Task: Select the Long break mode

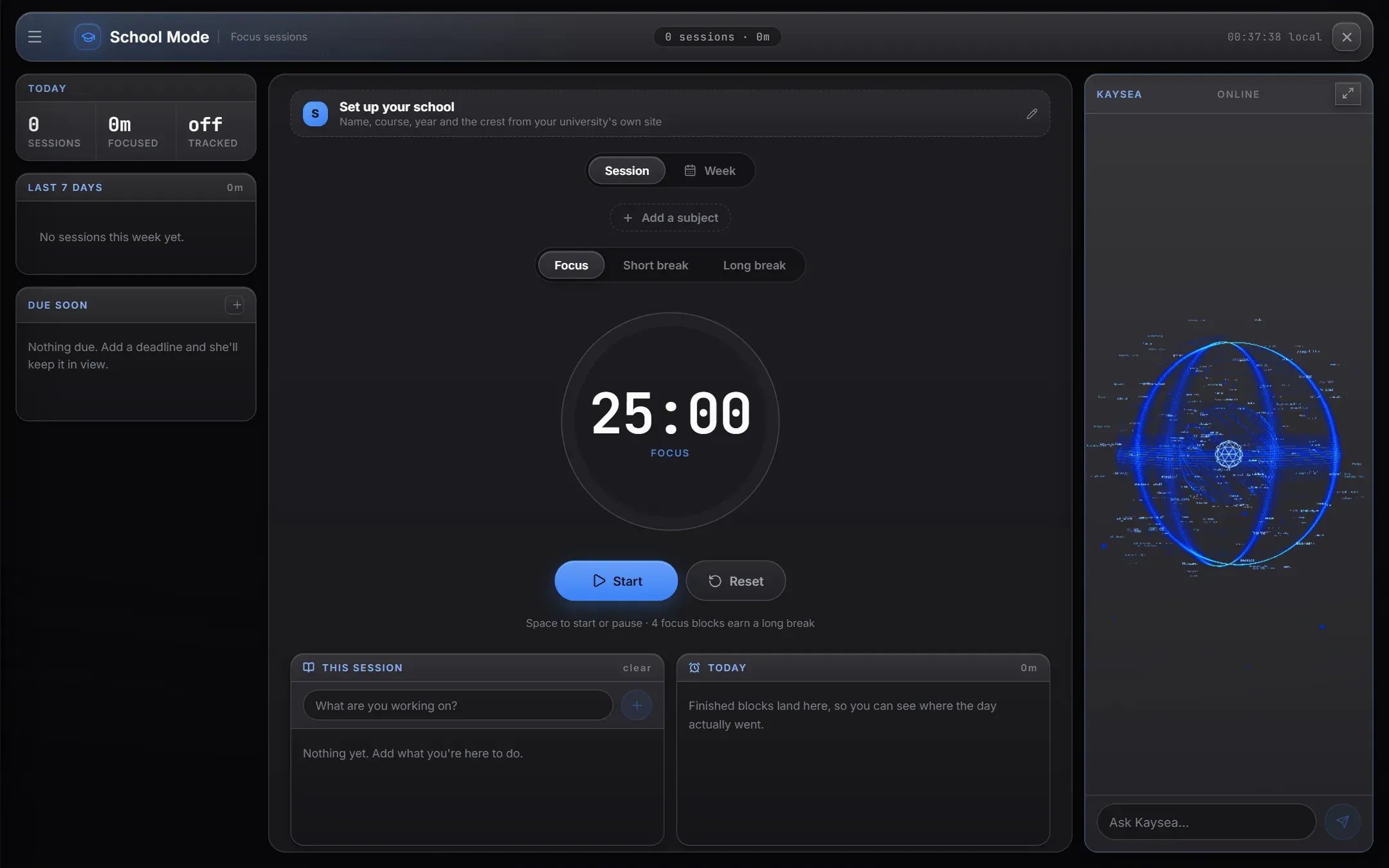Action: [754, 265]
